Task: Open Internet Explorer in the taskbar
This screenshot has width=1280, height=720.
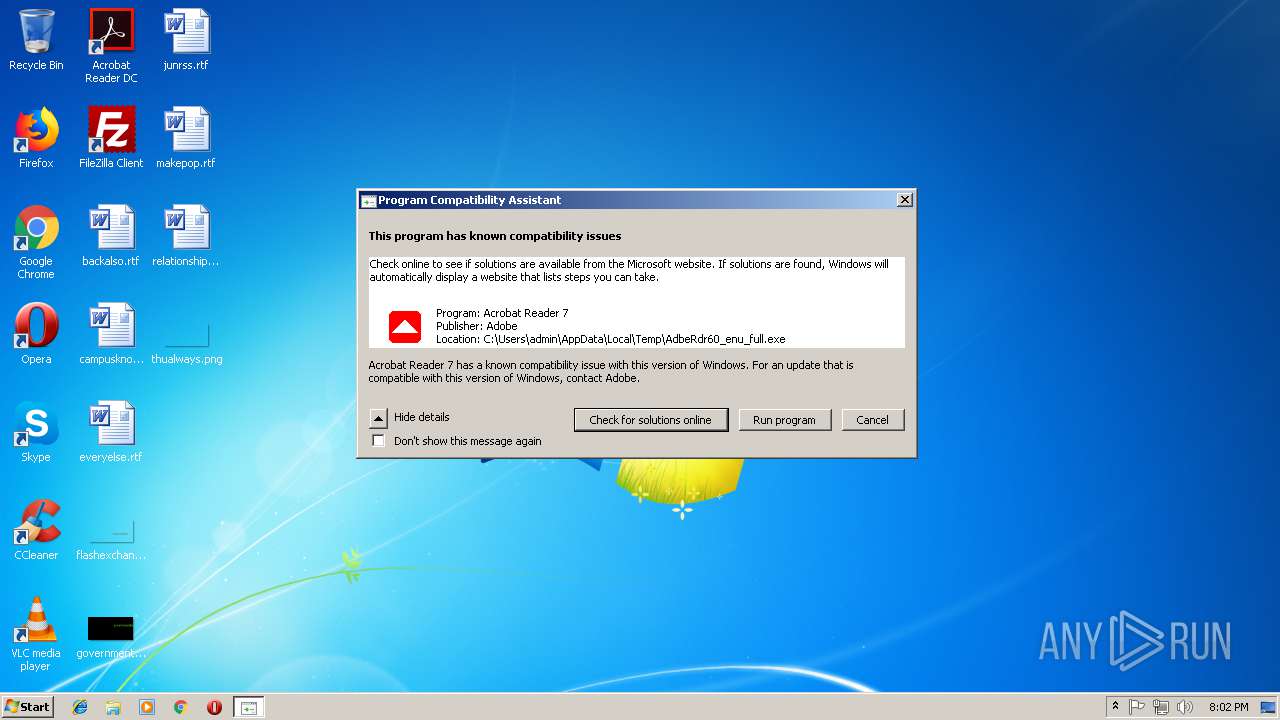Action: click(x=80, y=707)
